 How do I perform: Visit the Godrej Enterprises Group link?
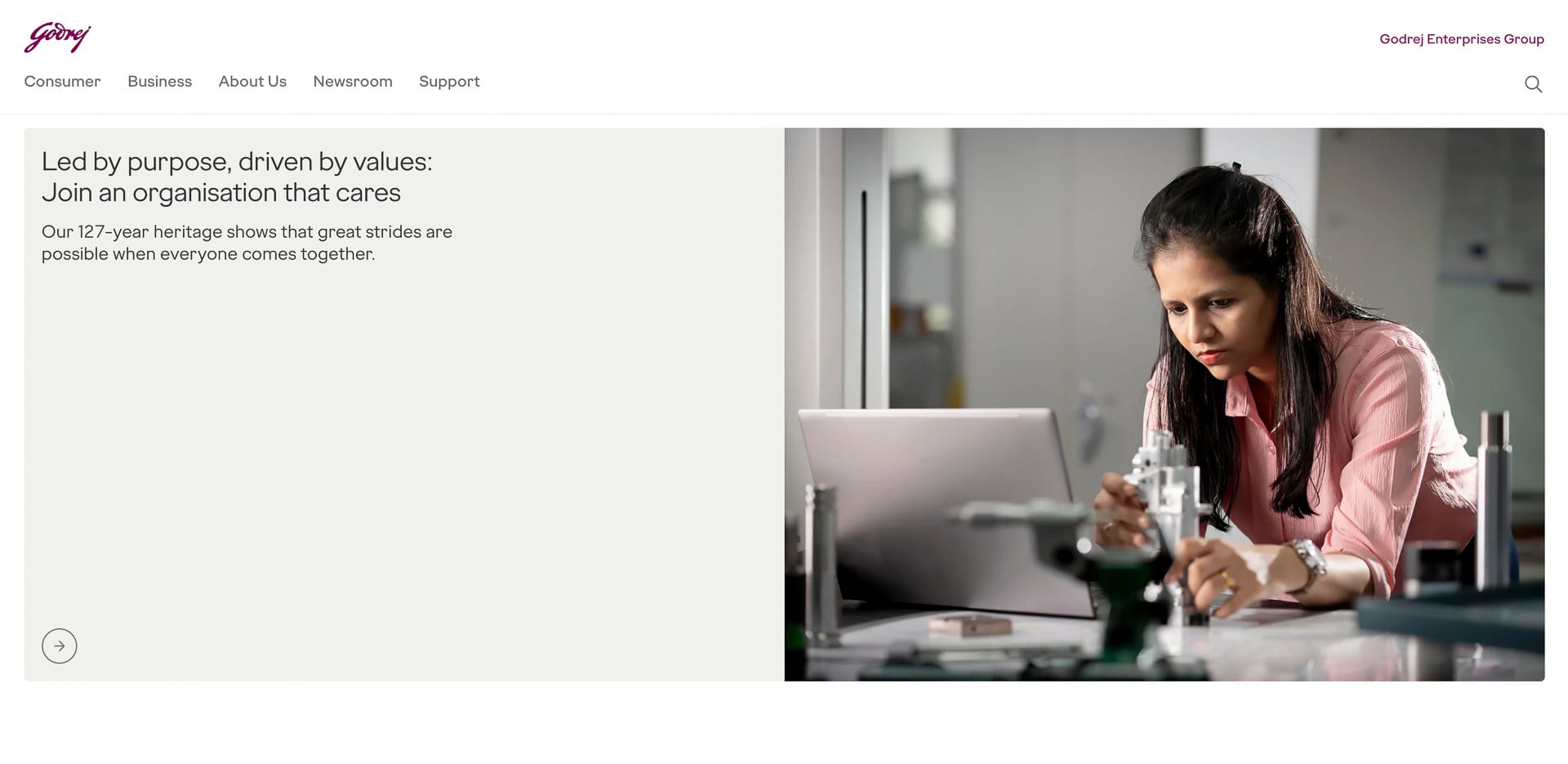tap(1461, 39)
